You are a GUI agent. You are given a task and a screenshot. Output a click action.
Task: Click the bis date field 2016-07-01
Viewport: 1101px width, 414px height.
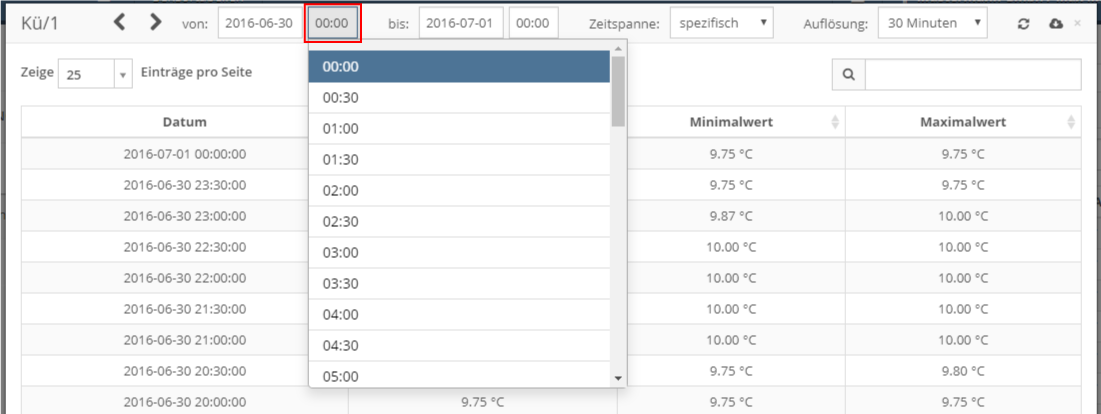(x=461, y=23)
